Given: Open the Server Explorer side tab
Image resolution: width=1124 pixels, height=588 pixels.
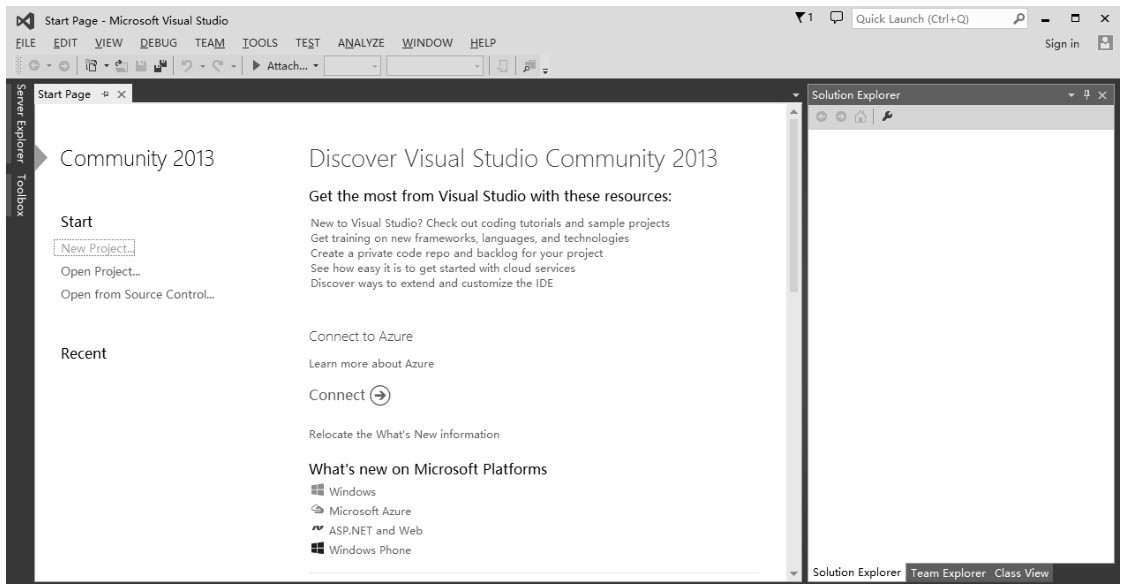Looking at the screenshot, I should pos(21,123).
